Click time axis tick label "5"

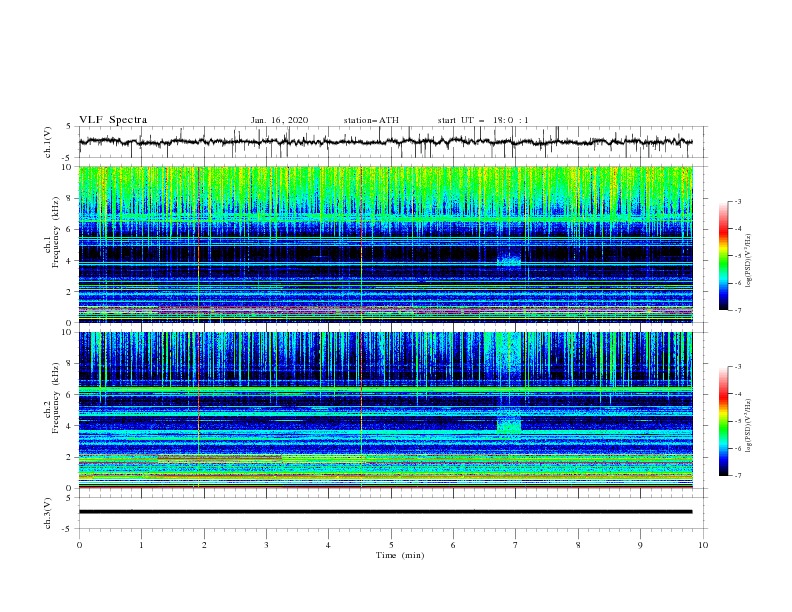pyautogui.click(x=391, y=545)
